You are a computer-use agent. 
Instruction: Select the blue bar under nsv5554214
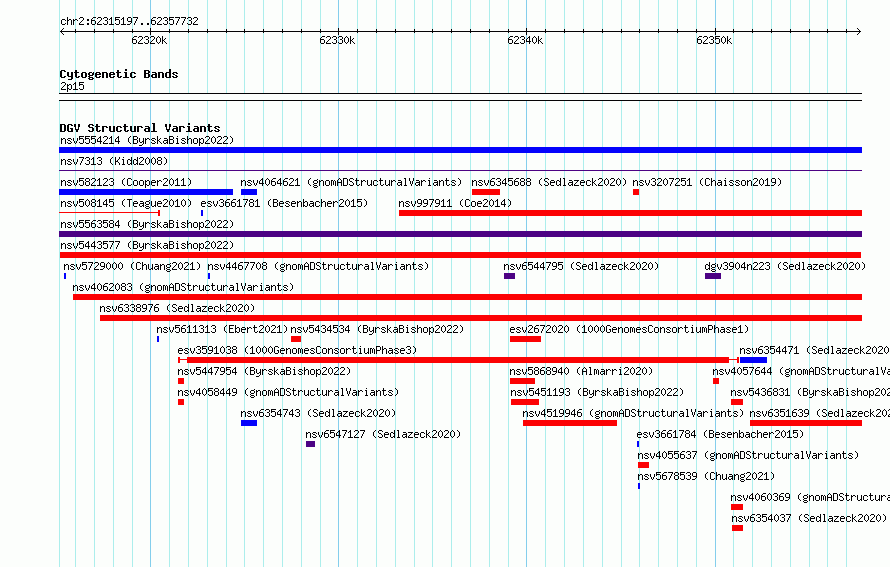coord(460,150)
